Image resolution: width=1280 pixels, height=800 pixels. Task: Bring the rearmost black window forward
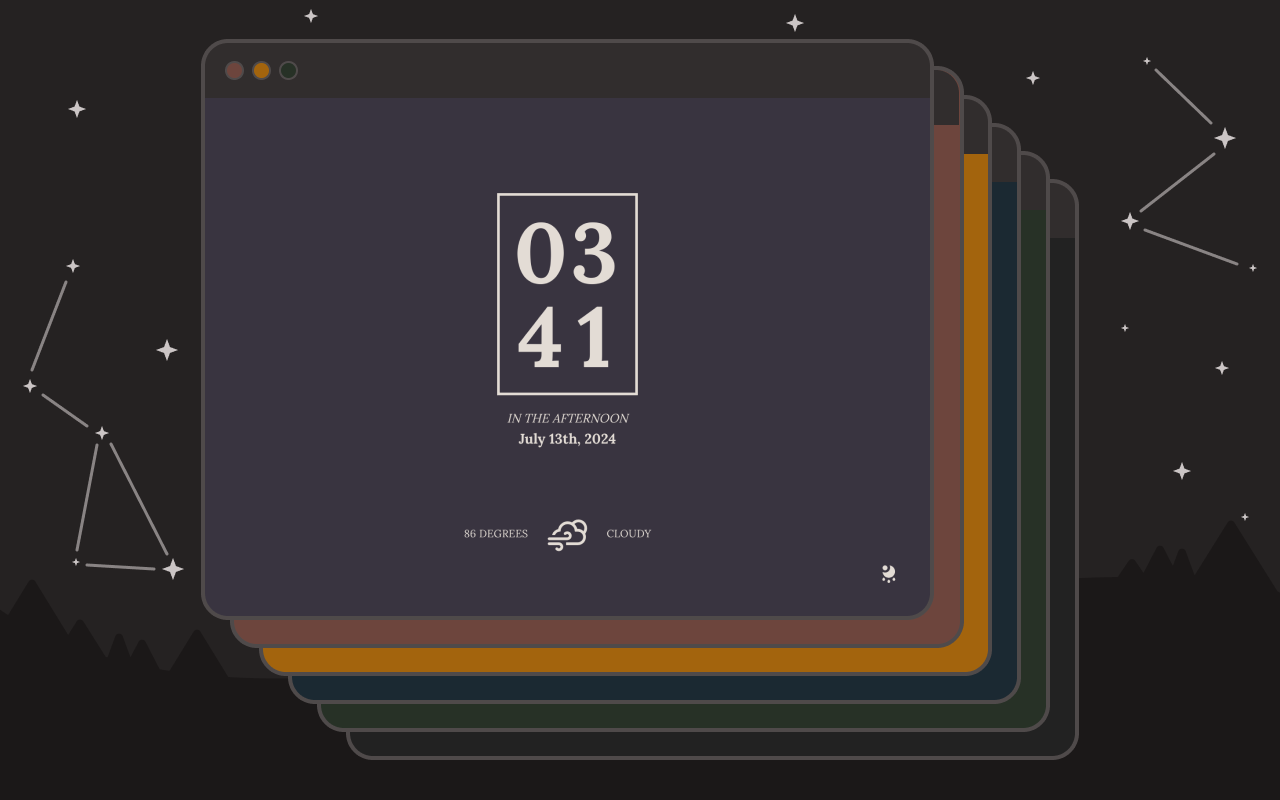[712, 744]
